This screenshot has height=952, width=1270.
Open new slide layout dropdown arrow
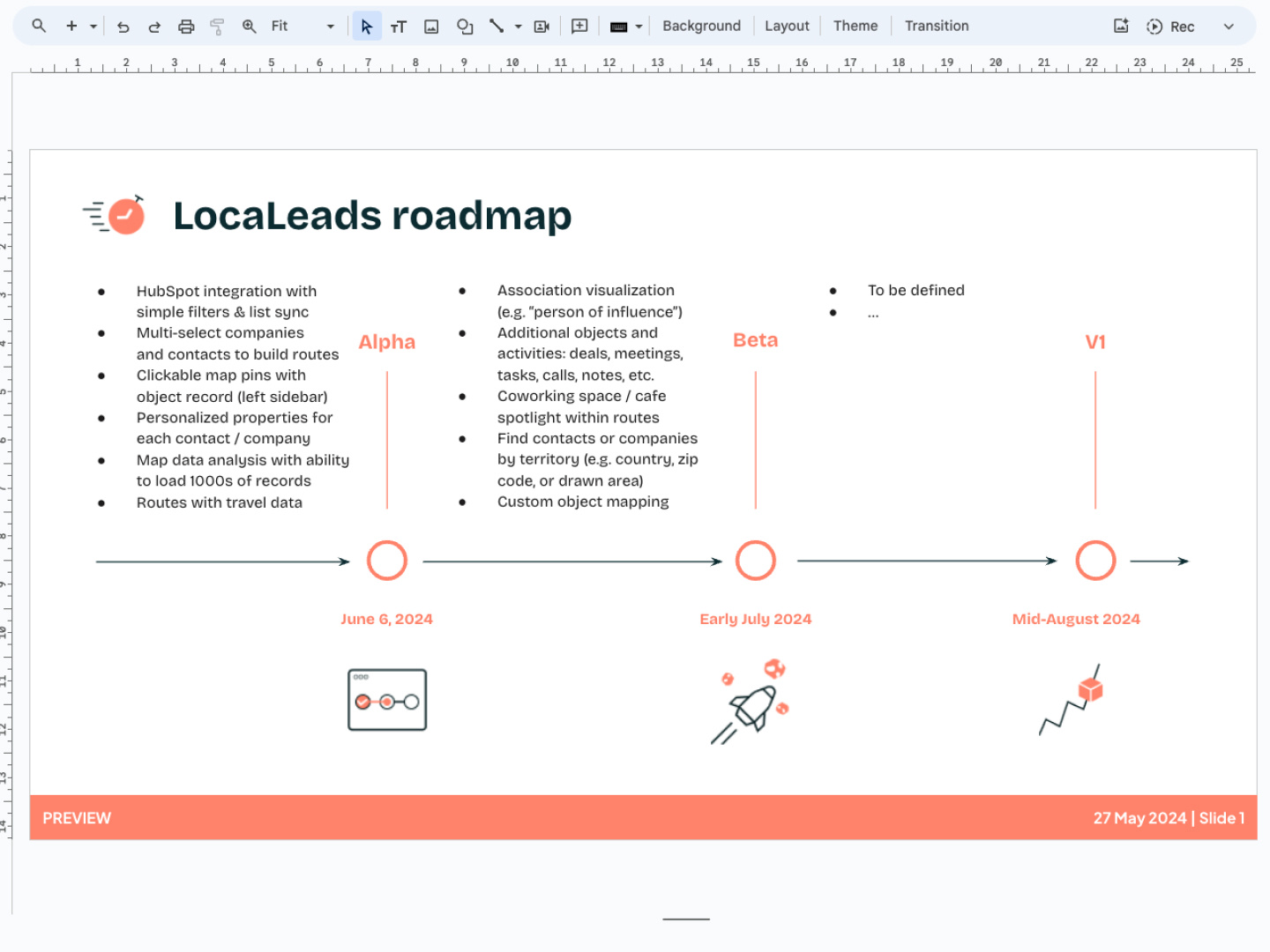coord(93,26)
